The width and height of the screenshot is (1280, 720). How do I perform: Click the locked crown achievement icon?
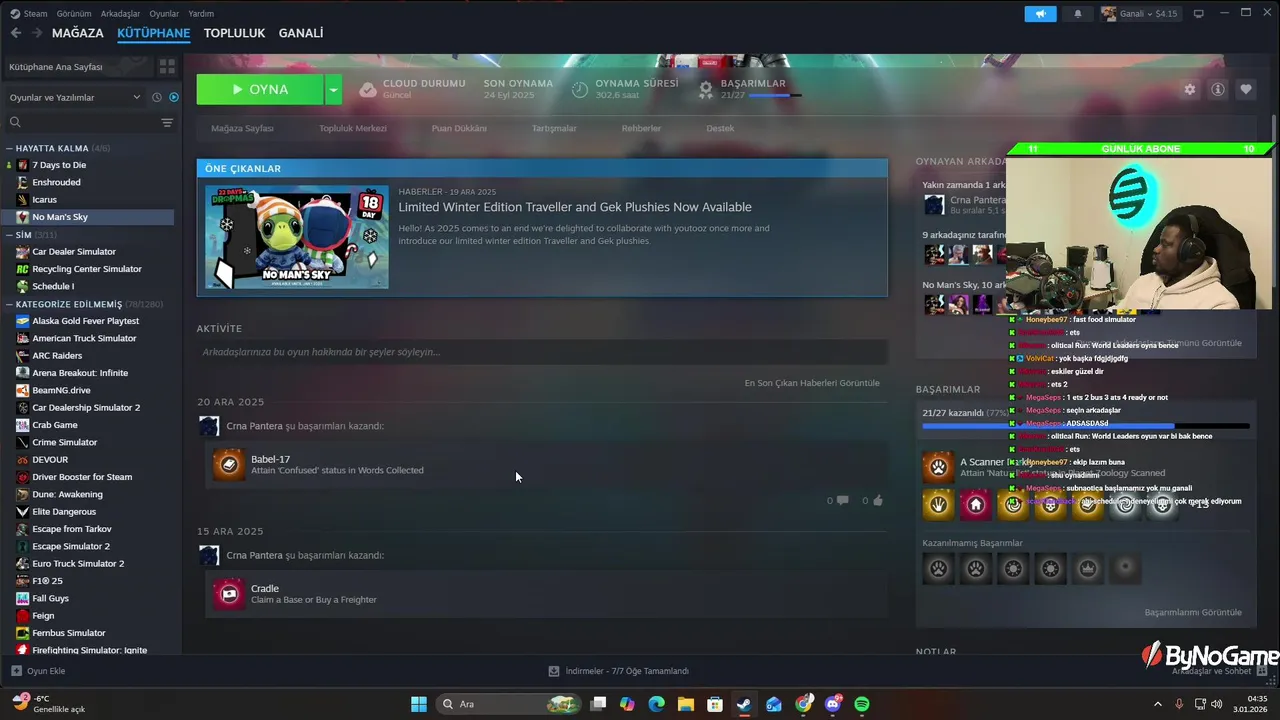point(1088,569)
